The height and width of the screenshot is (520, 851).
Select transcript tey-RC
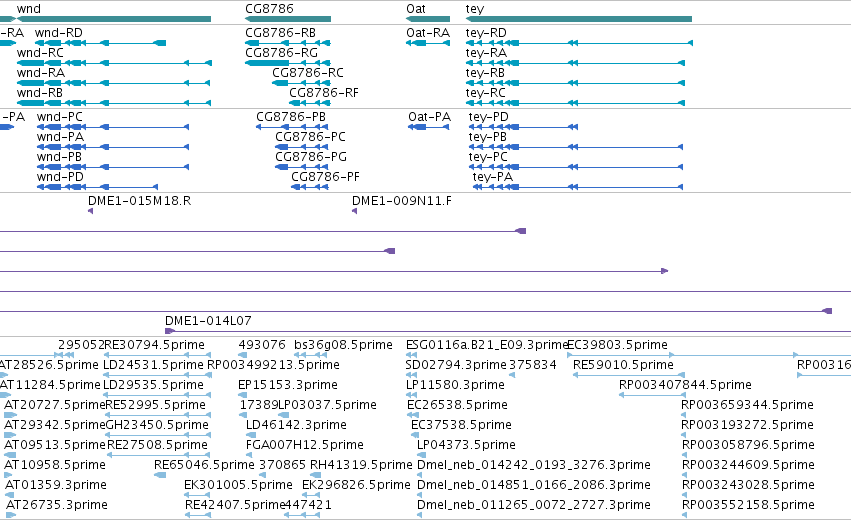[486, 93]
